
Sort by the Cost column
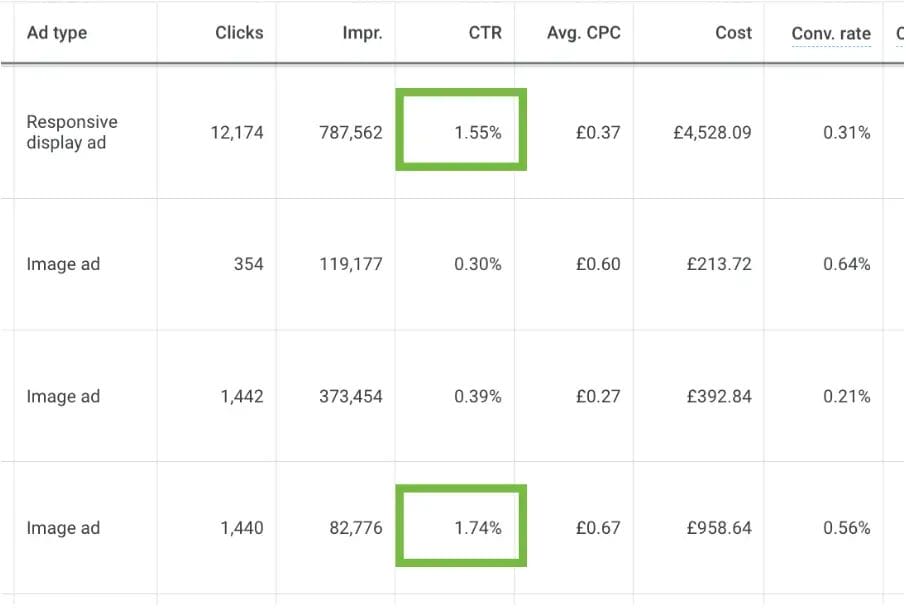[x=733, y=32]
